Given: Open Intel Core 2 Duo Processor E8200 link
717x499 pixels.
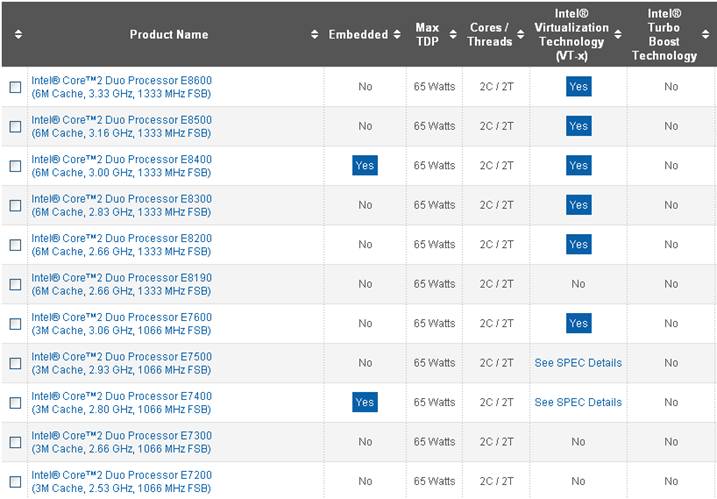Looking at the screenshot, I should (122, 245).
